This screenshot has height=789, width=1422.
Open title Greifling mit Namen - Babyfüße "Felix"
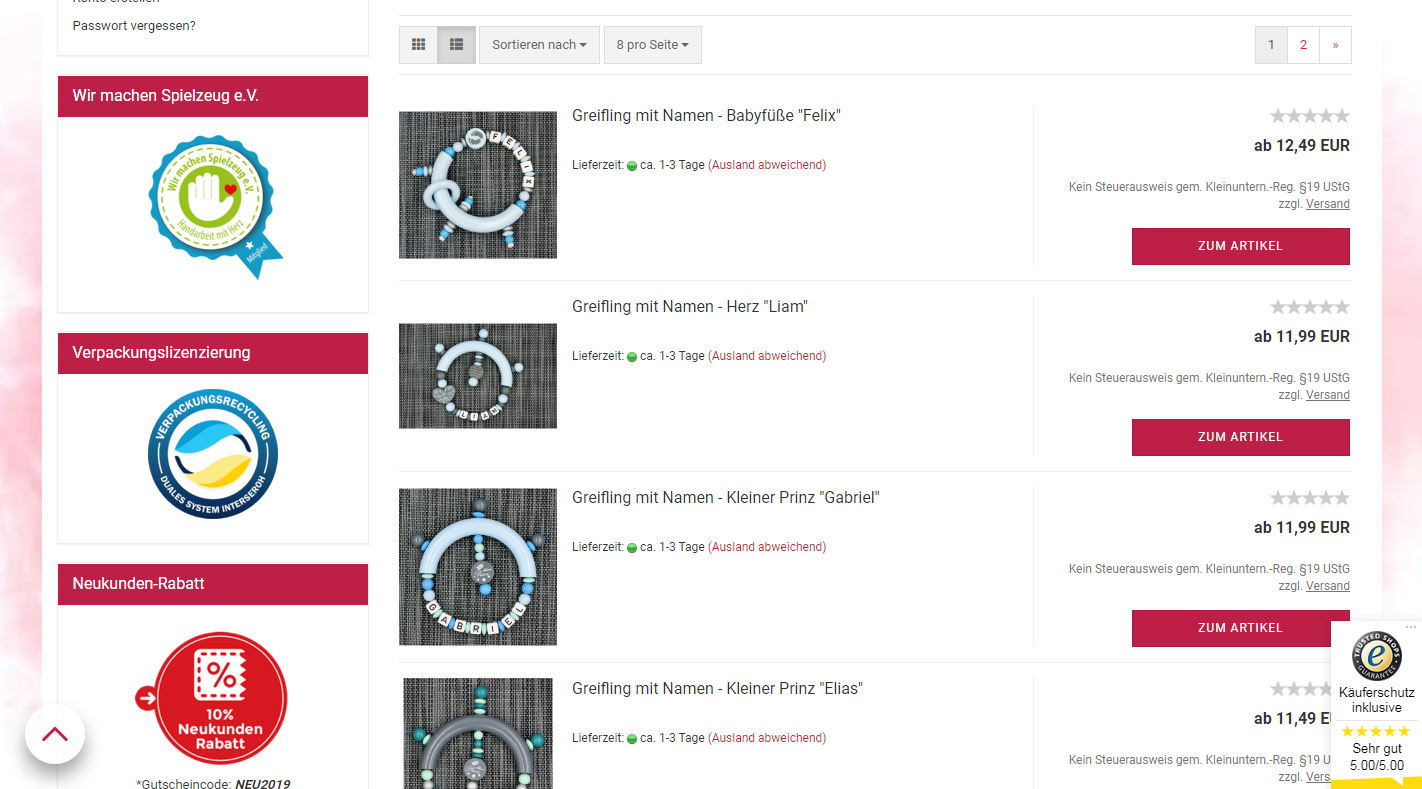[x=706, y=115]
